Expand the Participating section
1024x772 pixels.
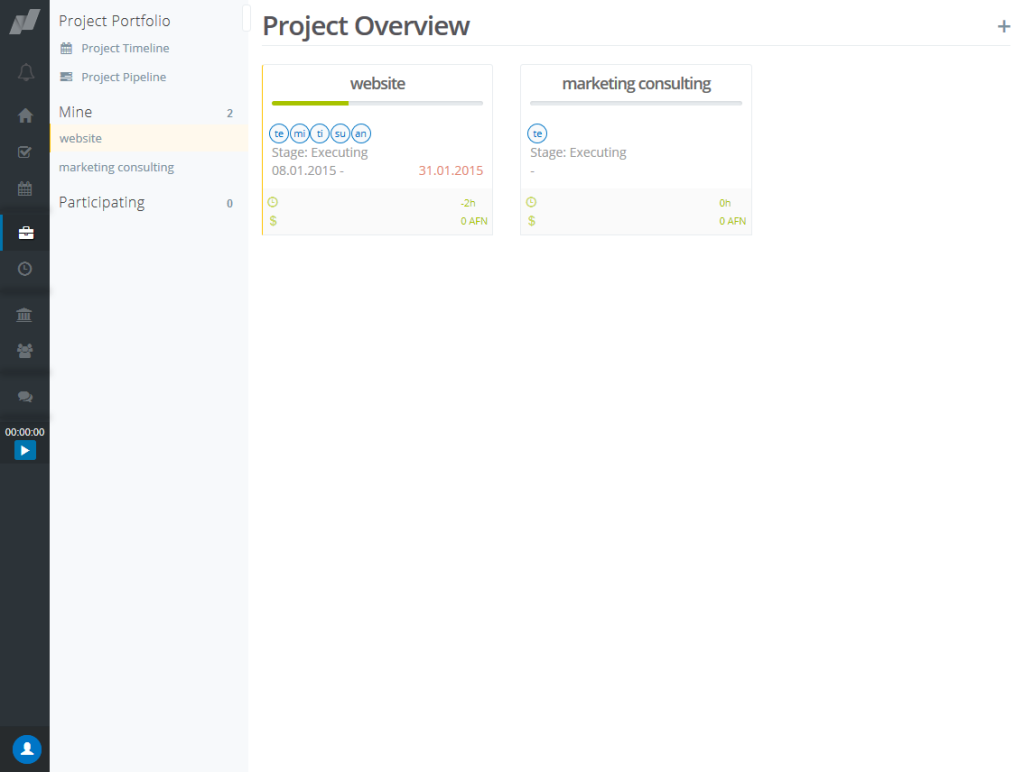pyautogui.click(x=102, y=202)
